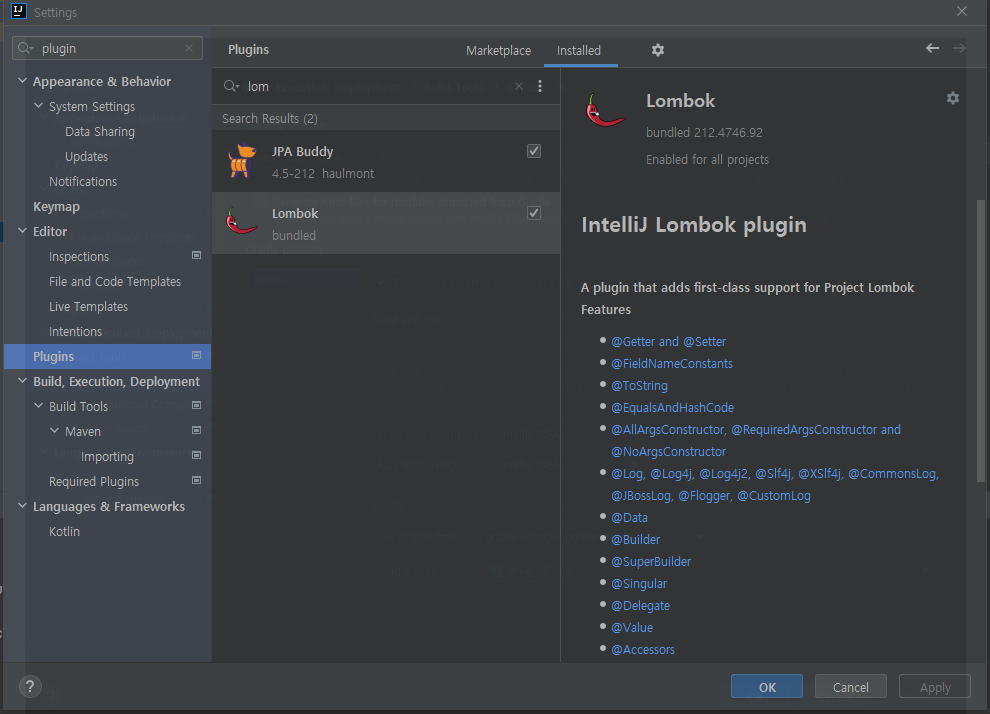990x714 pixels.
Task: Open Intentions settings
Action: 75,331
